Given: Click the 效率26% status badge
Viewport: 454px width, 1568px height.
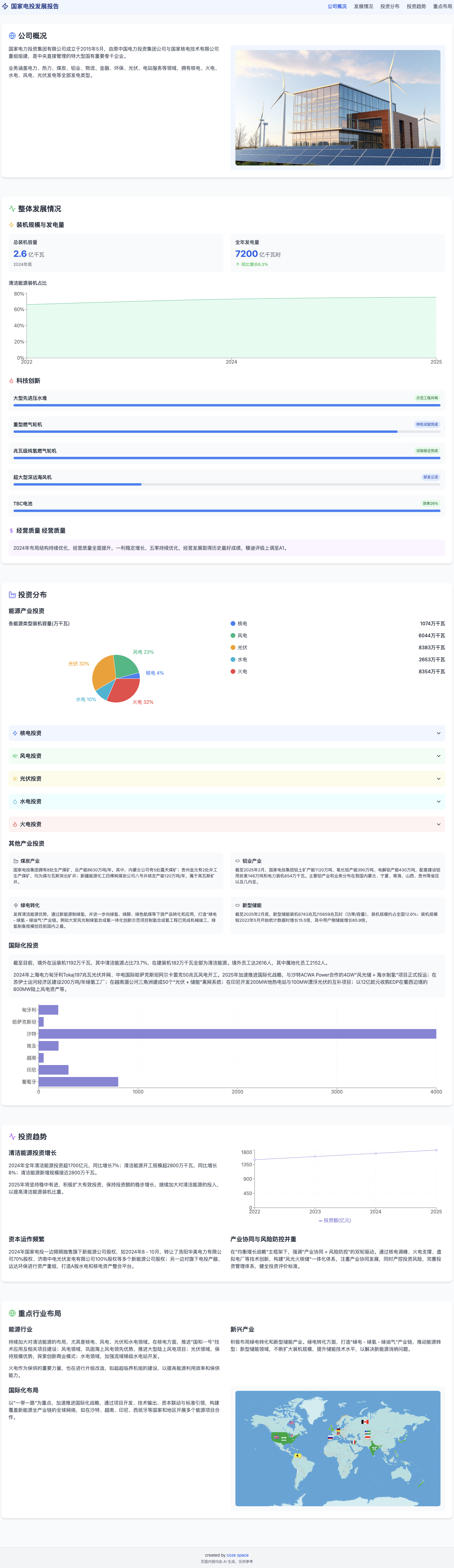Looking at the screenshot, I should [430, 503].
